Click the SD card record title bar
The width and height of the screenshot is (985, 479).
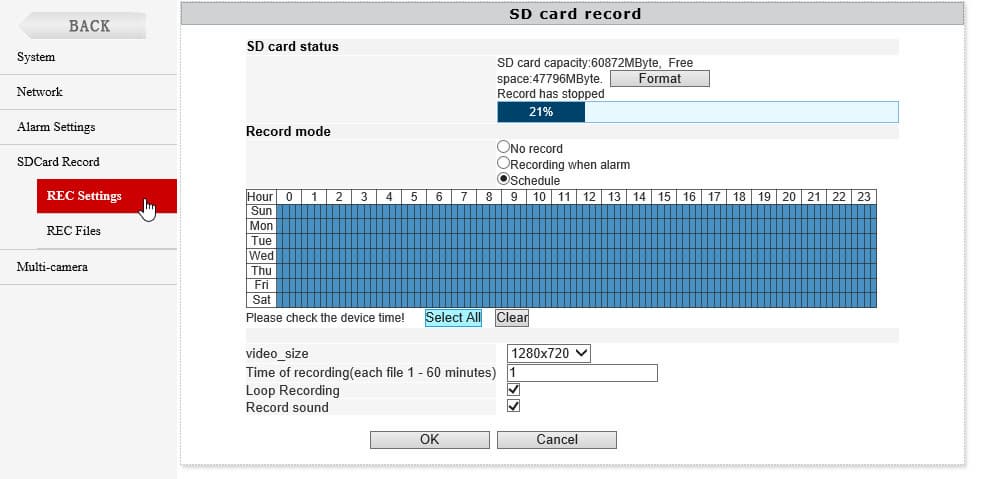click(x=572, y=13)
